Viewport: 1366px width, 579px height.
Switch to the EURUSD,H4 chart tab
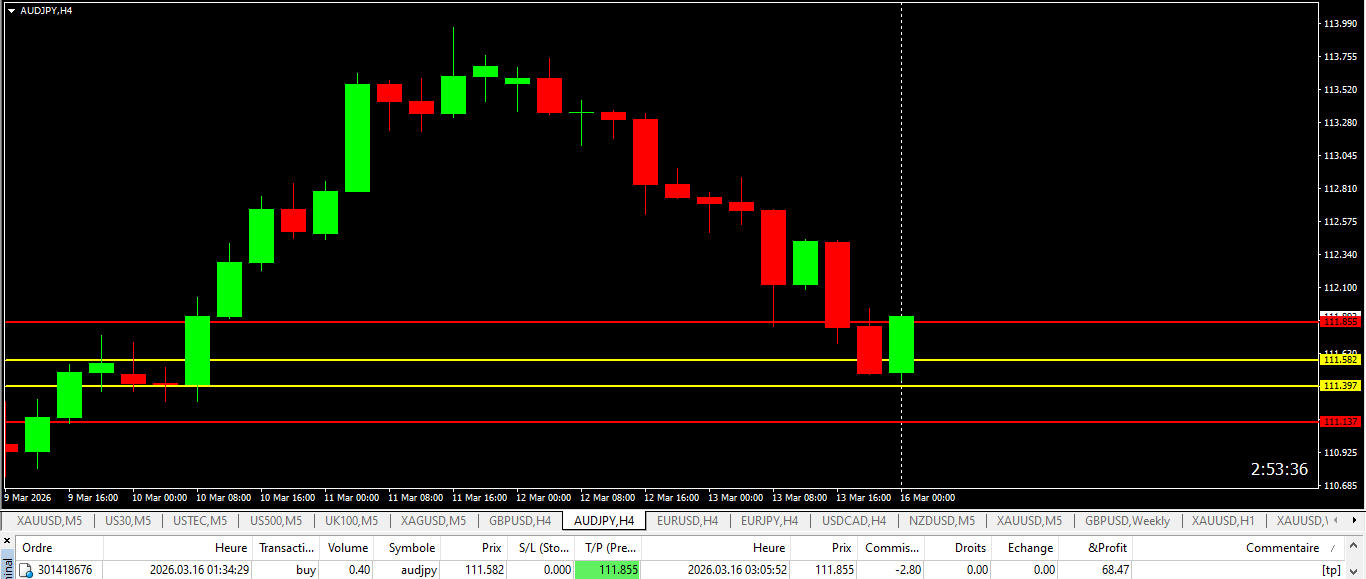coord(687,521)
